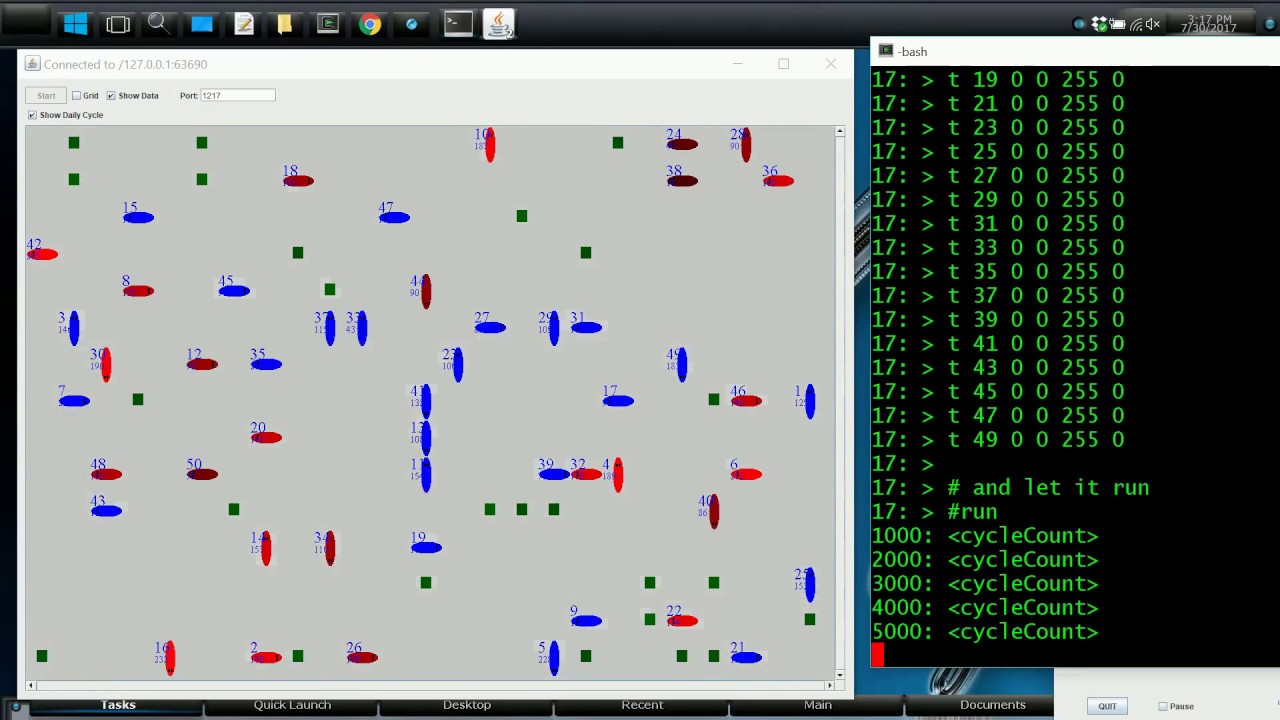Check the Pause checkbox
This screenshot has width=1280, height=720.
pos(1163,707)
